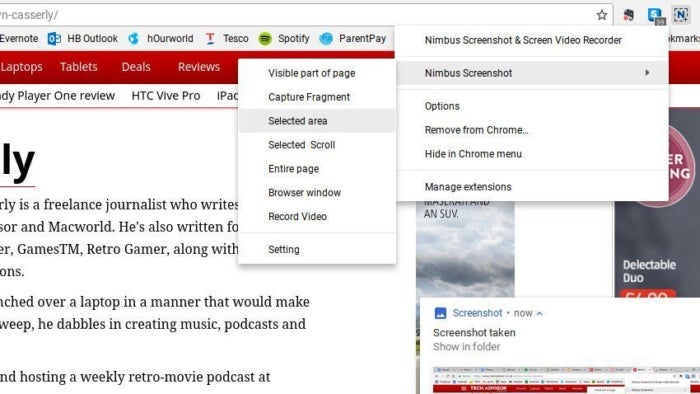The width and height of the screenshot is (700, 394).
Task: Open the screenshot preview thumbnail
Action: click(566, 380)
